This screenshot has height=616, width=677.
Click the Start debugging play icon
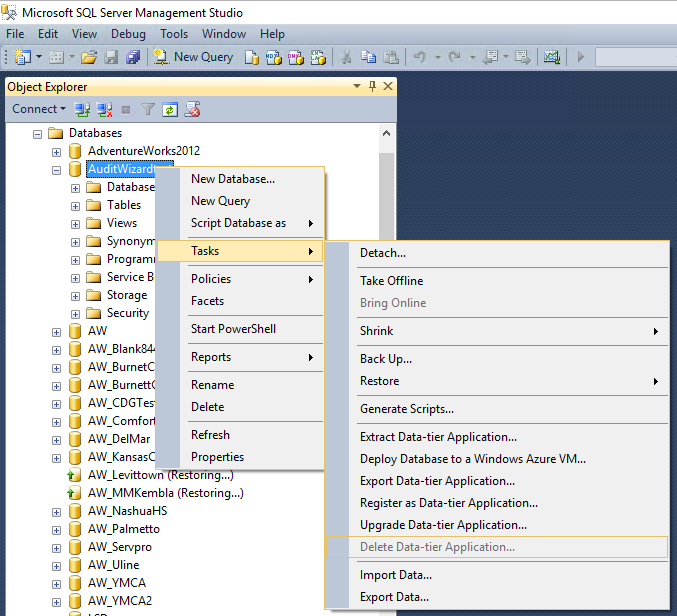coord(581,57)
